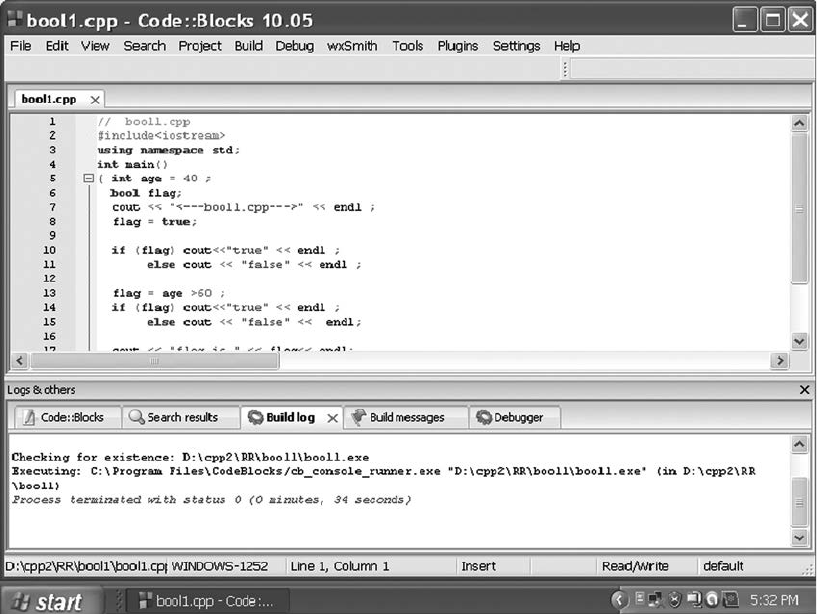Click the Code::Blocks title bar app icon
The image size is (817, 614).
[15, 19]
